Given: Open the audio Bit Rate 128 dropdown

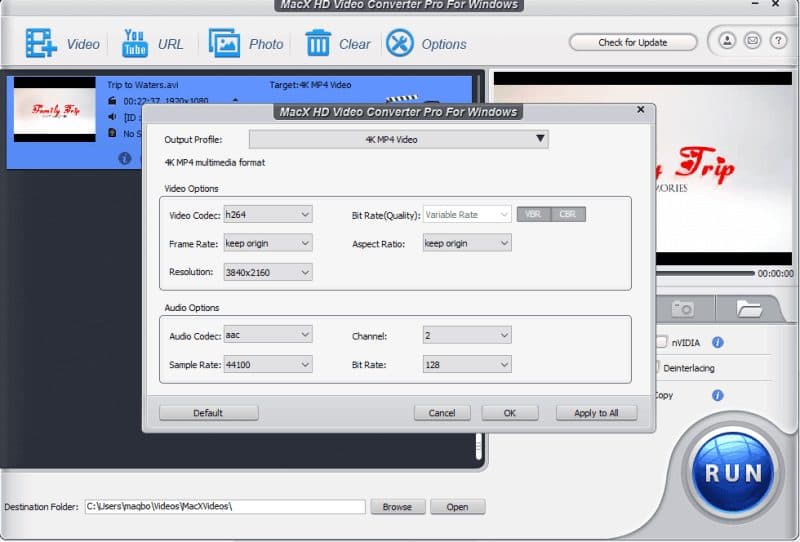Looking at the screenshot, I should coord(467,364).
